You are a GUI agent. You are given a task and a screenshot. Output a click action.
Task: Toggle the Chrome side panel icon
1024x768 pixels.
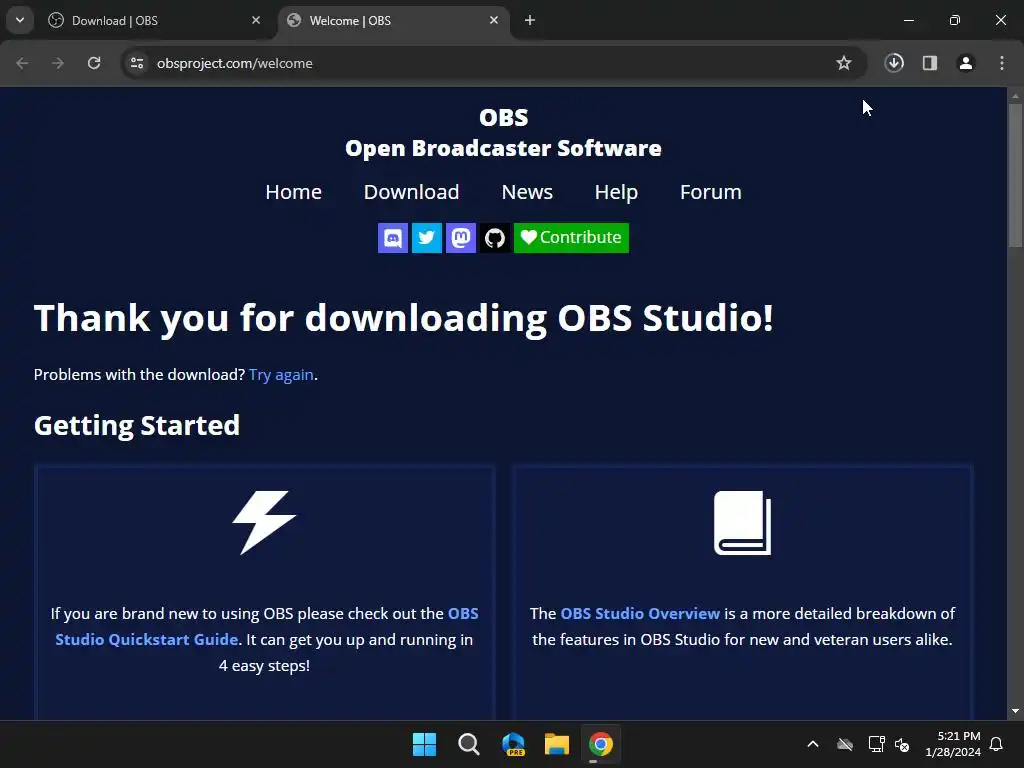[x=930, y=63]
